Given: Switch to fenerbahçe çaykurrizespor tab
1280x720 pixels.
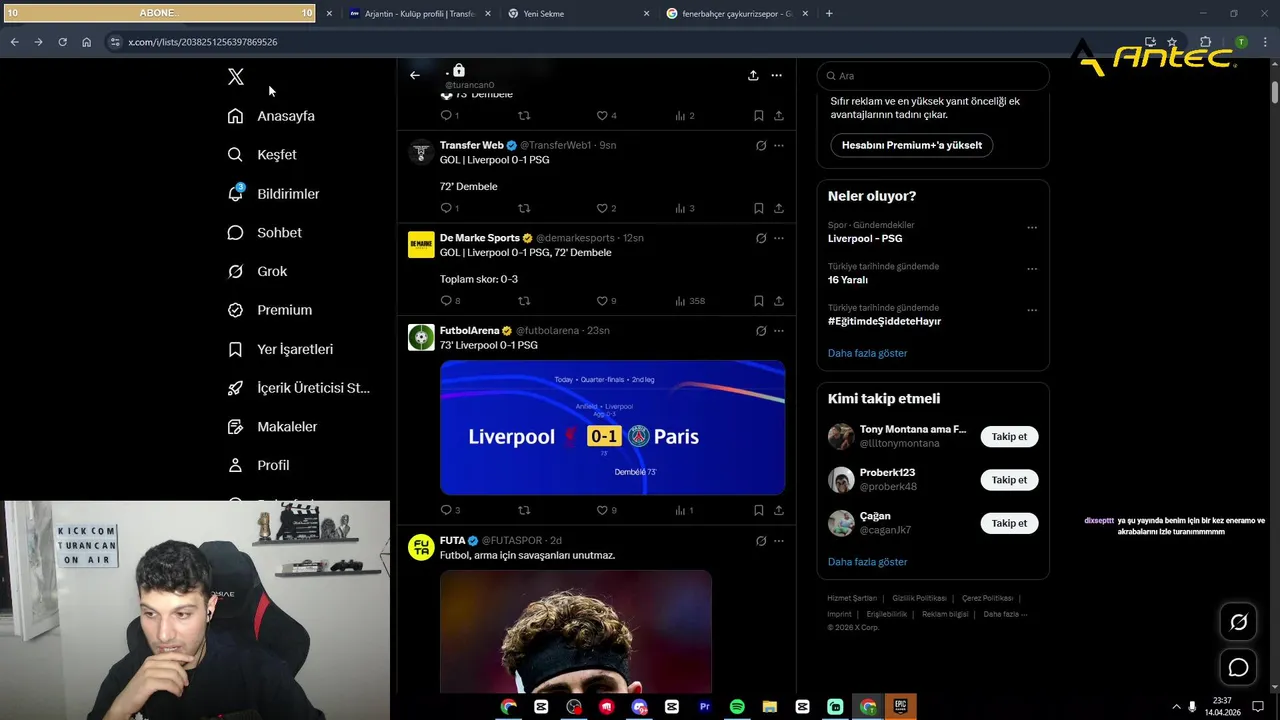Looking at the screenshot, I should click(737, 14).
